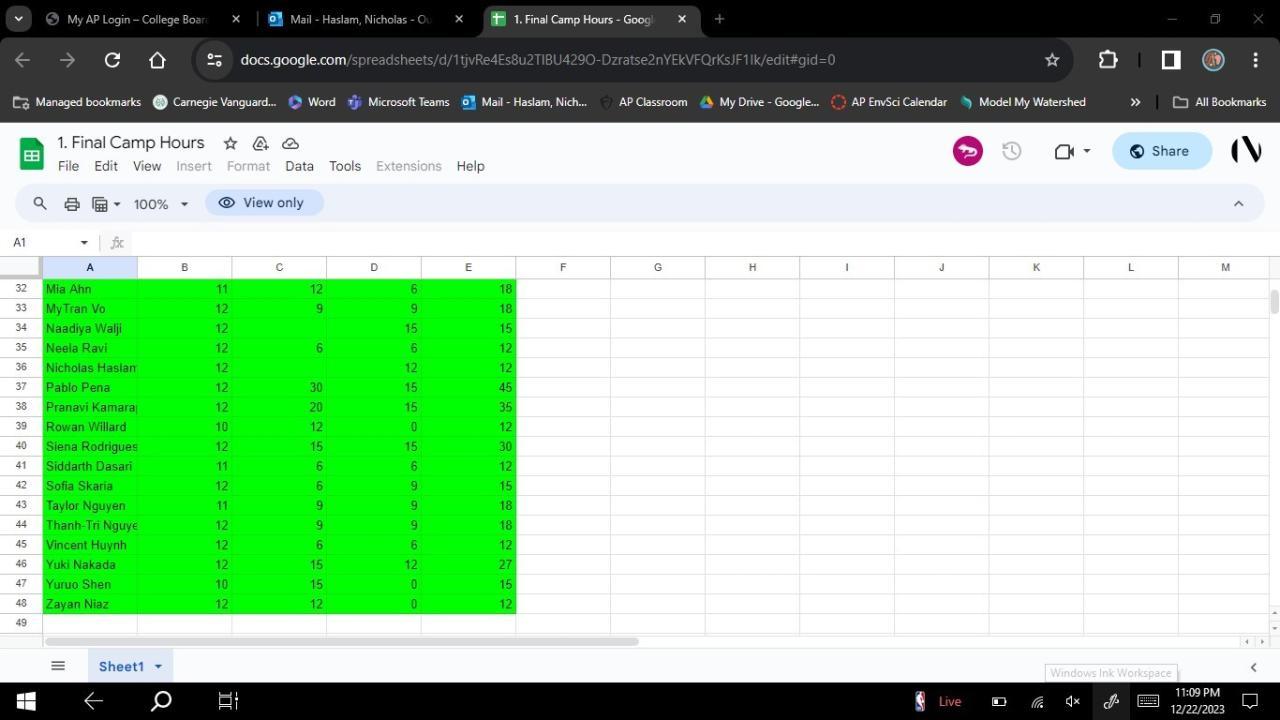Reload the page in Chrome
1280x720 pixels.
[x=112, y=60]
